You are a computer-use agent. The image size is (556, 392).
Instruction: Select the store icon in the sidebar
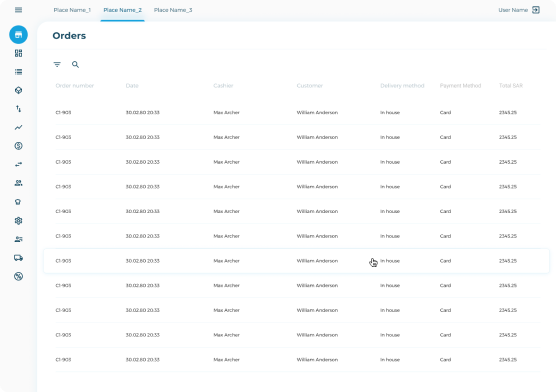click(18, 35)
